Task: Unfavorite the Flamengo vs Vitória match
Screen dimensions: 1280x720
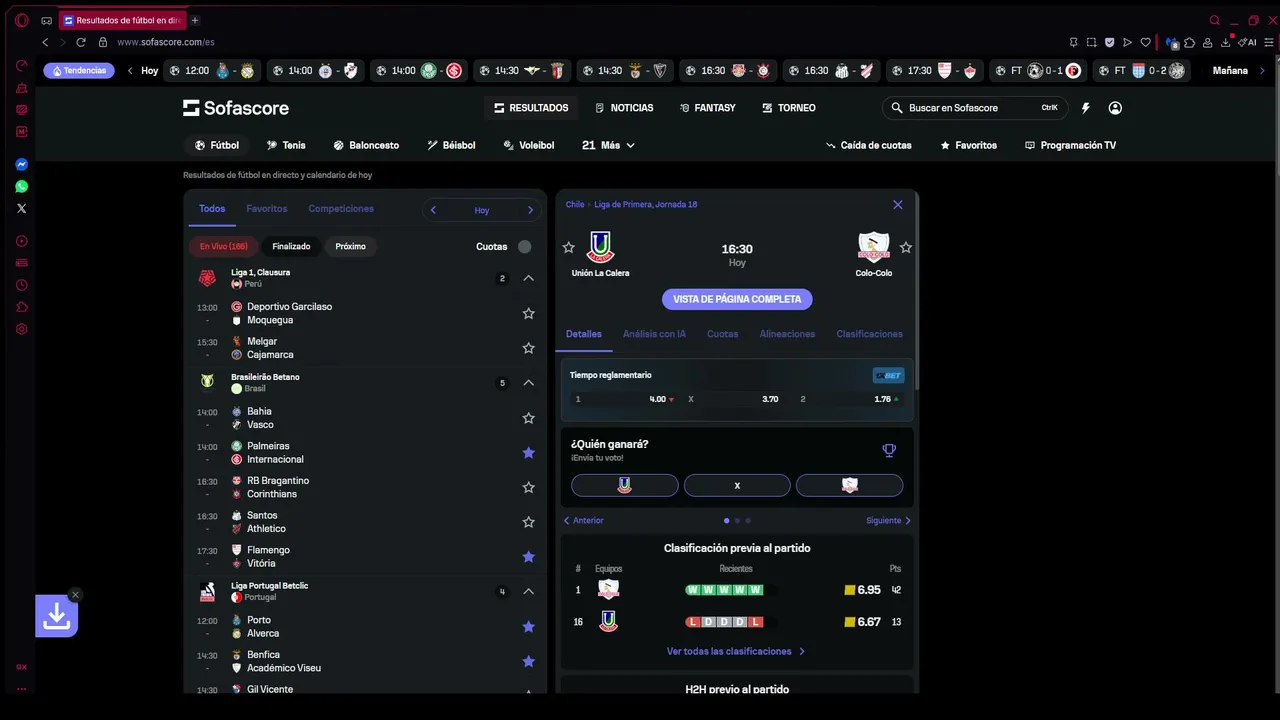Action: tap(528, 557)
